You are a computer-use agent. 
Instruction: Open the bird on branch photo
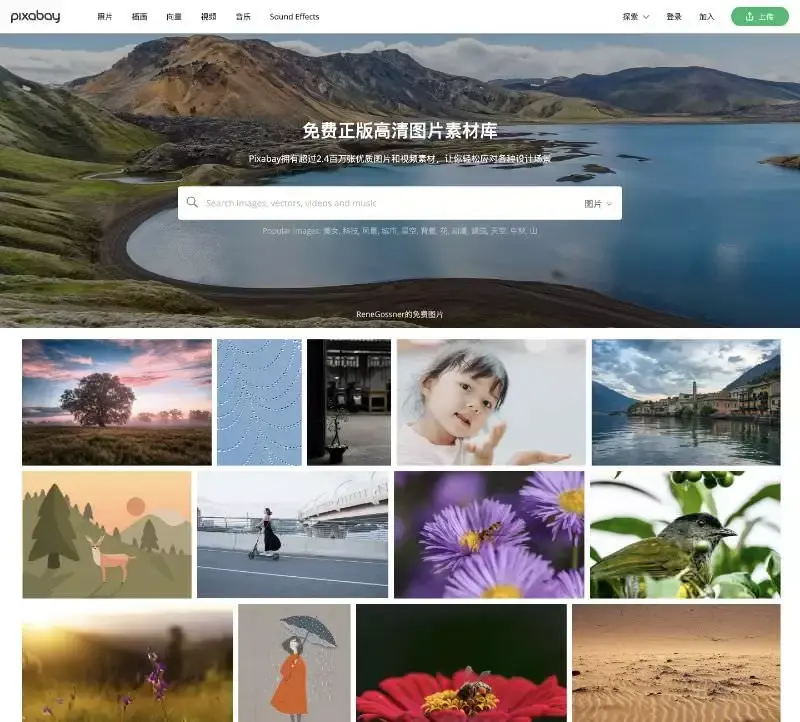click(685, 535)
